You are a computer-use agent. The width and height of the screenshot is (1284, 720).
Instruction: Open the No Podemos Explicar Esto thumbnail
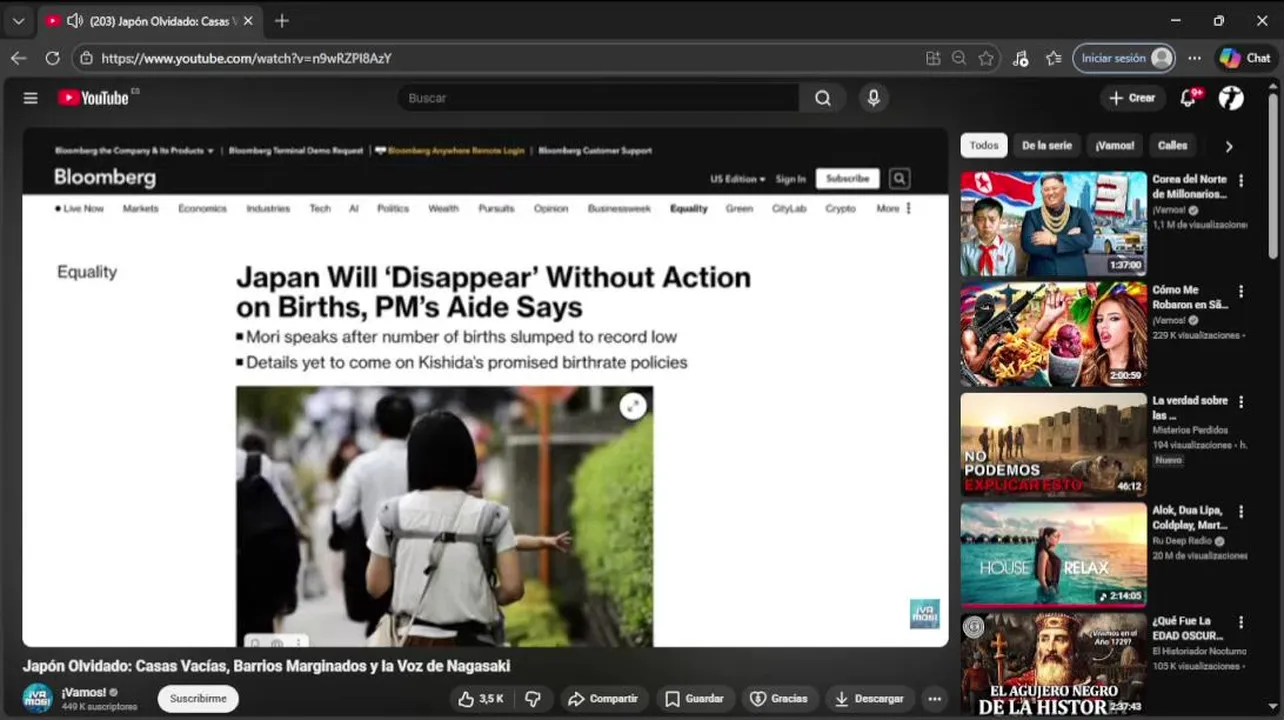point(1054,445)
